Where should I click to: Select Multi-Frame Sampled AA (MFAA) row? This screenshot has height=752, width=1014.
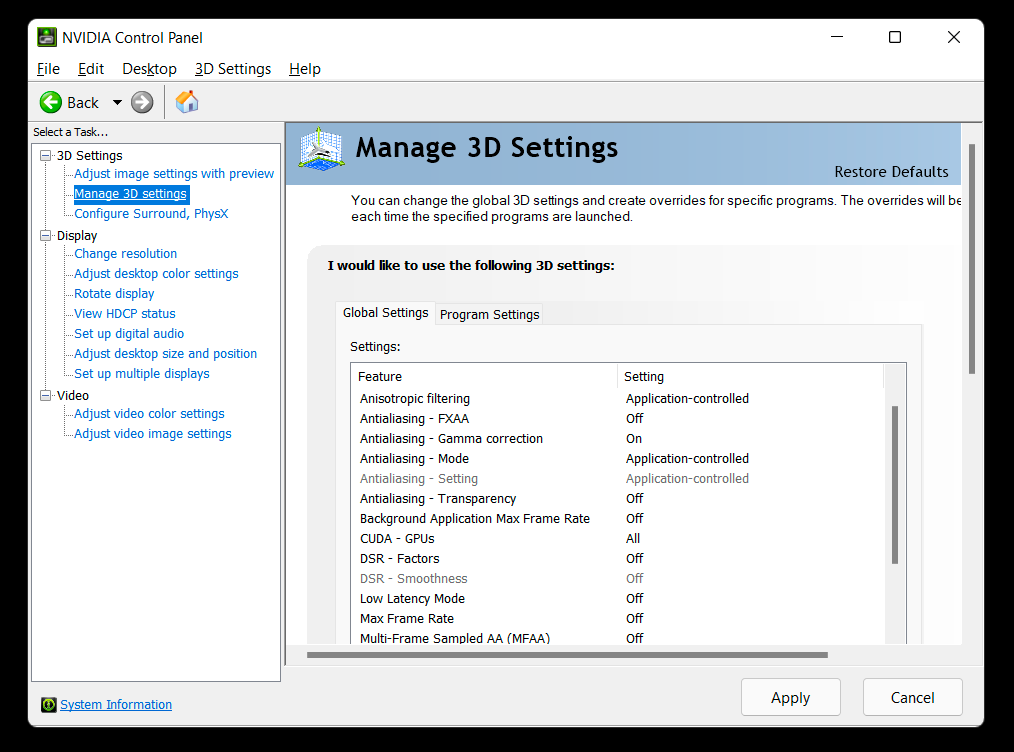(x=620, y=638)
